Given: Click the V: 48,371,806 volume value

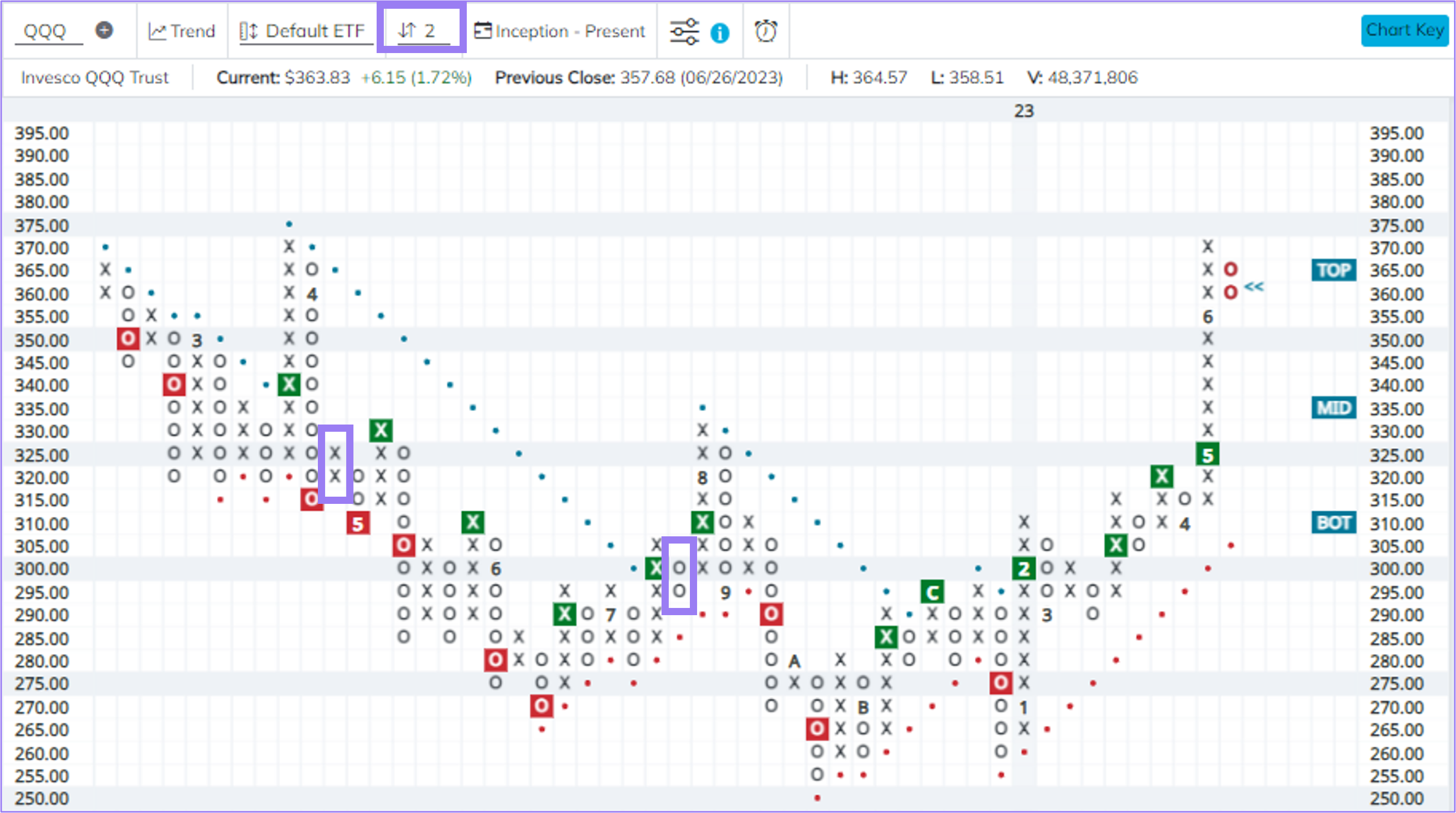Looking at the screenshot, I should pos(1082,77).
